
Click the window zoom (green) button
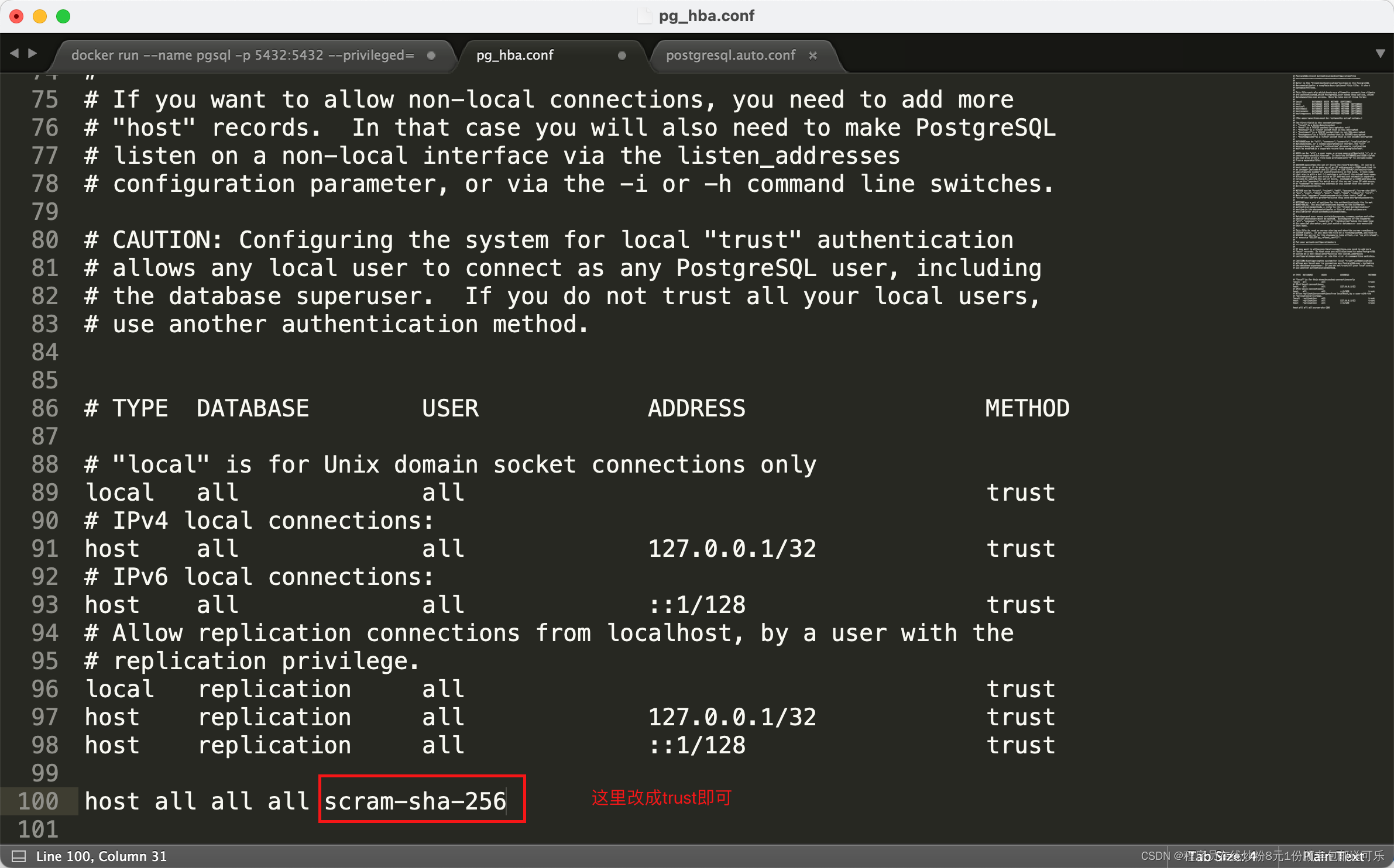[x=63, y=16]
